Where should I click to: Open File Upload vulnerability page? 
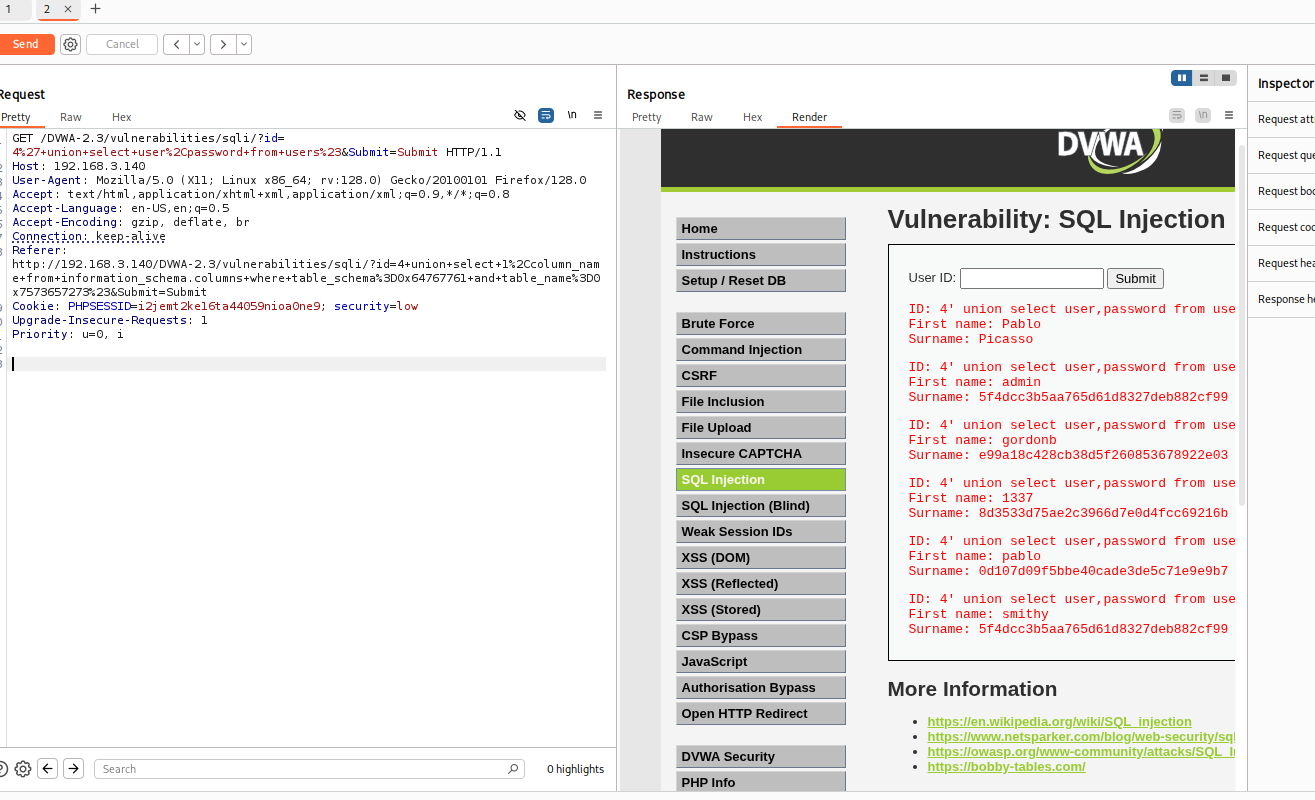[x=761, y=427]
